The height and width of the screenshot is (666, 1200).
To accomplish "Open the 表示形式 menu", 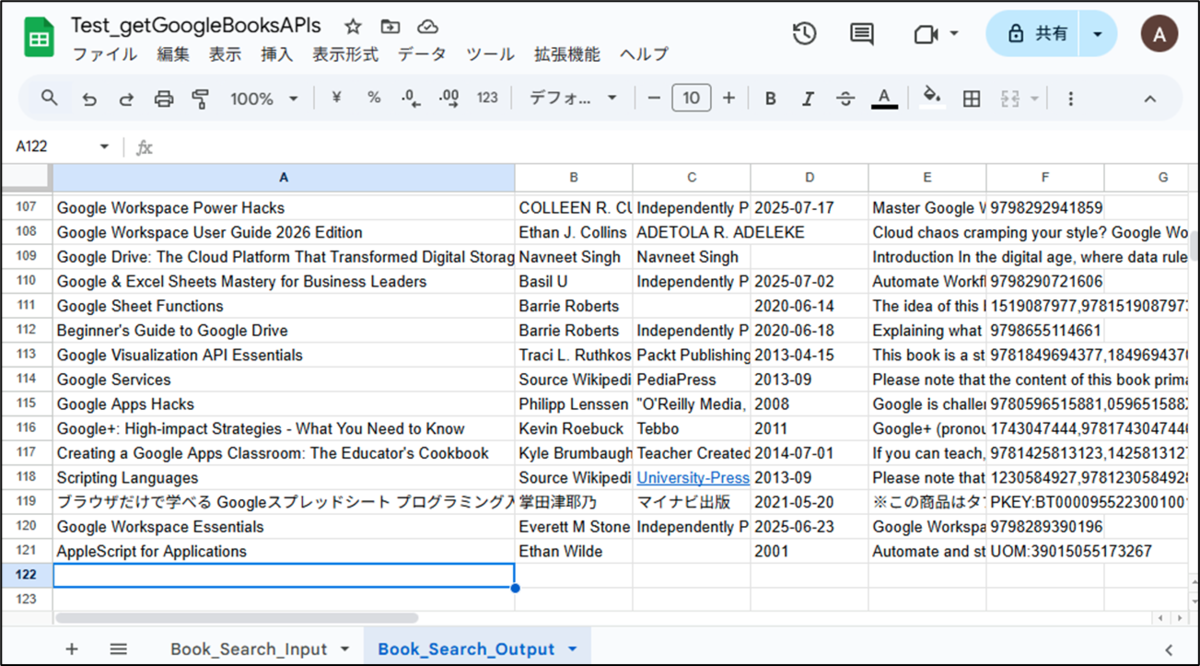I will pyautogui.click(x=345, y=55).
